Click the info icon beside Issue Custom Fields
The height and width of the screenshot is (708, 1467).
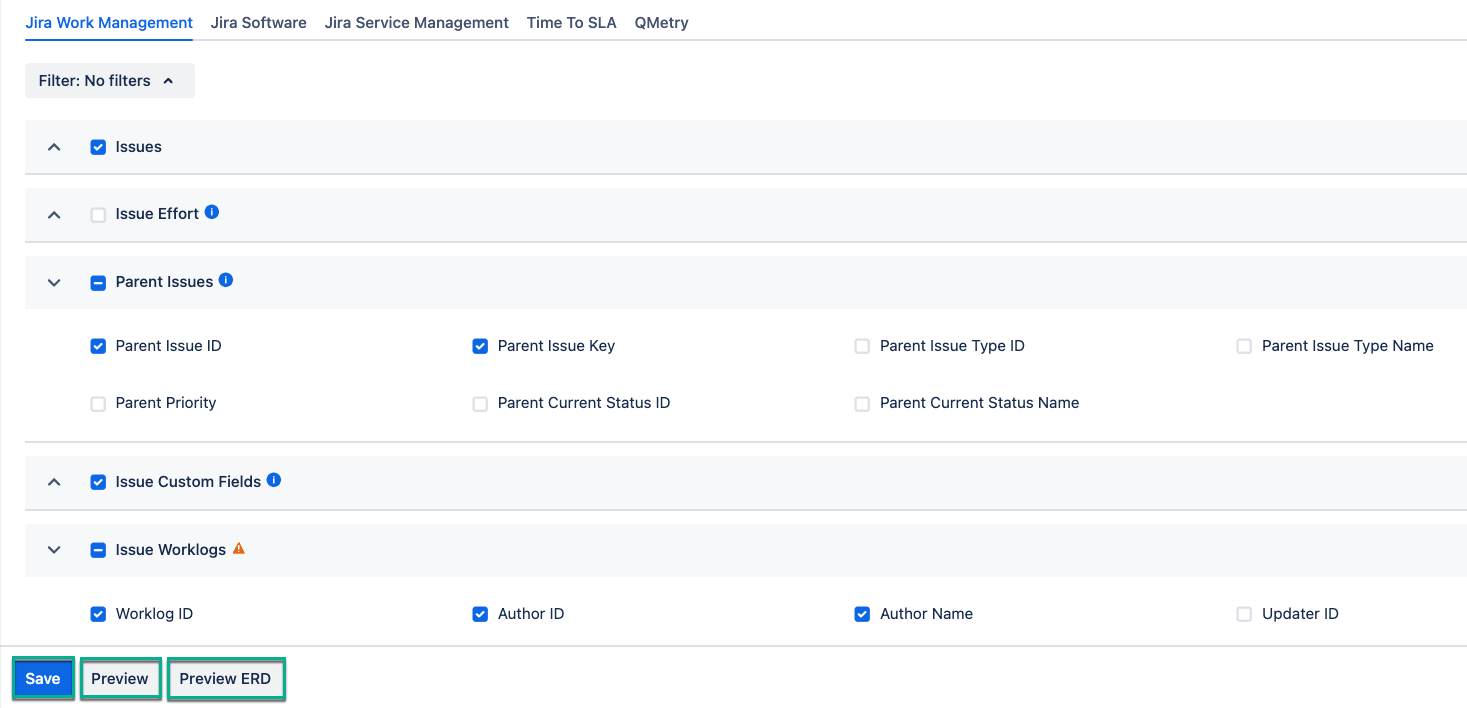[273, 480]
